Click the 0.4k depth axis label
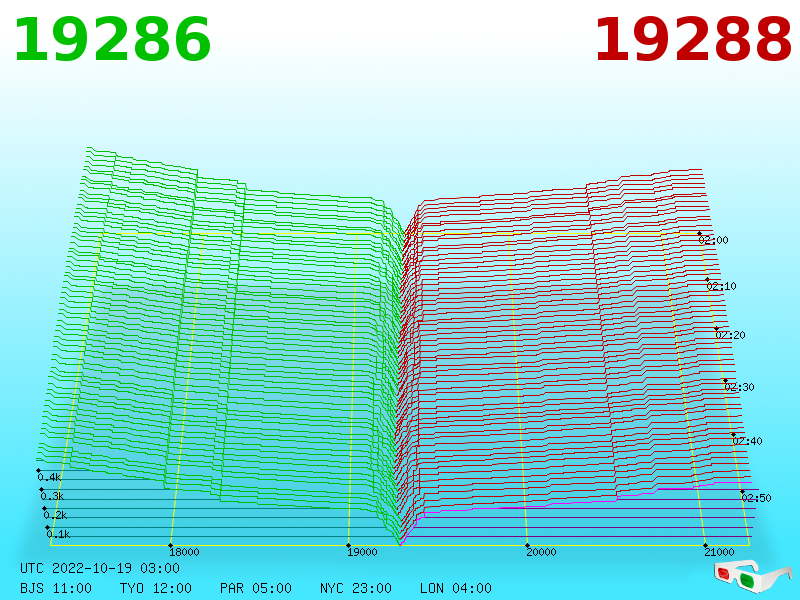The height and width of the screenshot is (600, 800). pyautogui.click(x=49, y=478)
